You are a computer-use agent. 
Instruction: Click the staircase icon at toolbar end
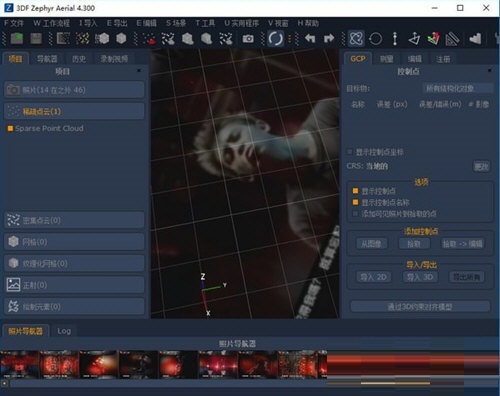475,39
